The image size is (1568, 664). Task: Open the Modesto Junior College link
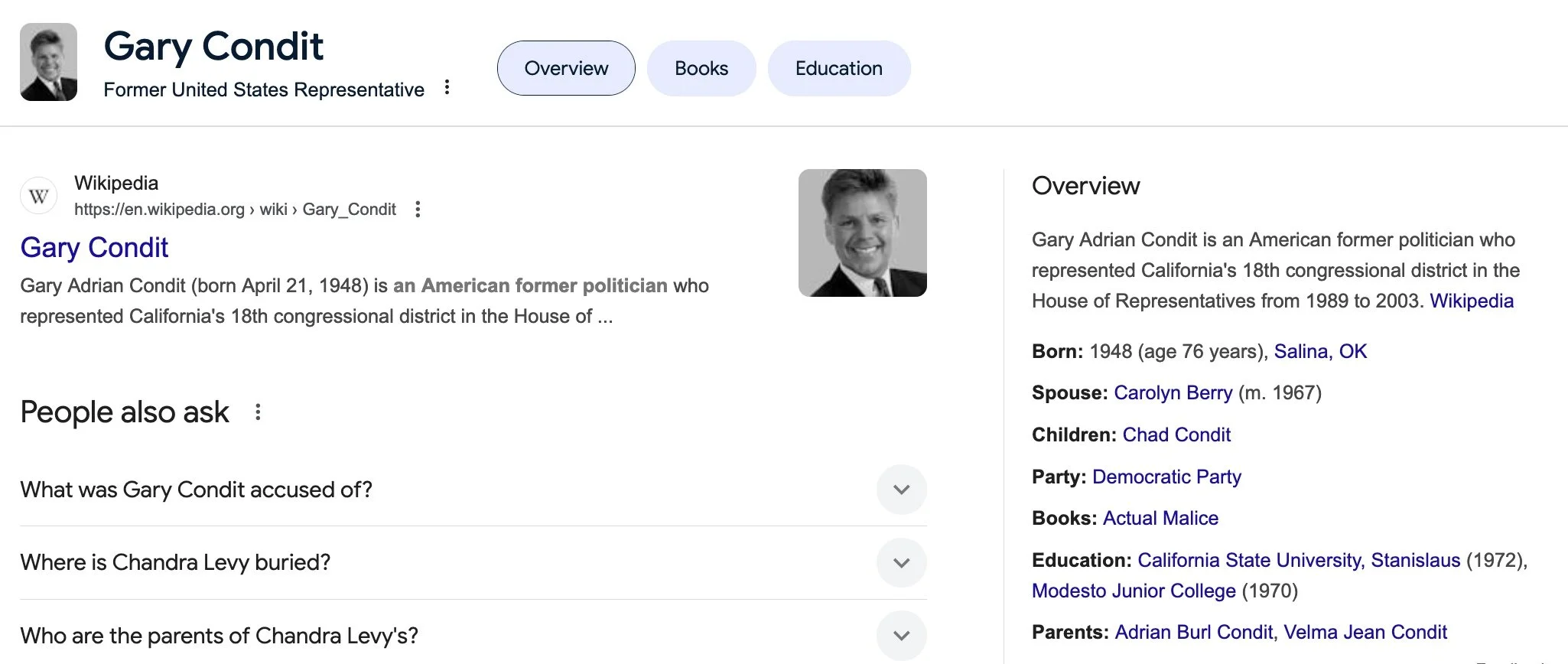click(1134, 591)
